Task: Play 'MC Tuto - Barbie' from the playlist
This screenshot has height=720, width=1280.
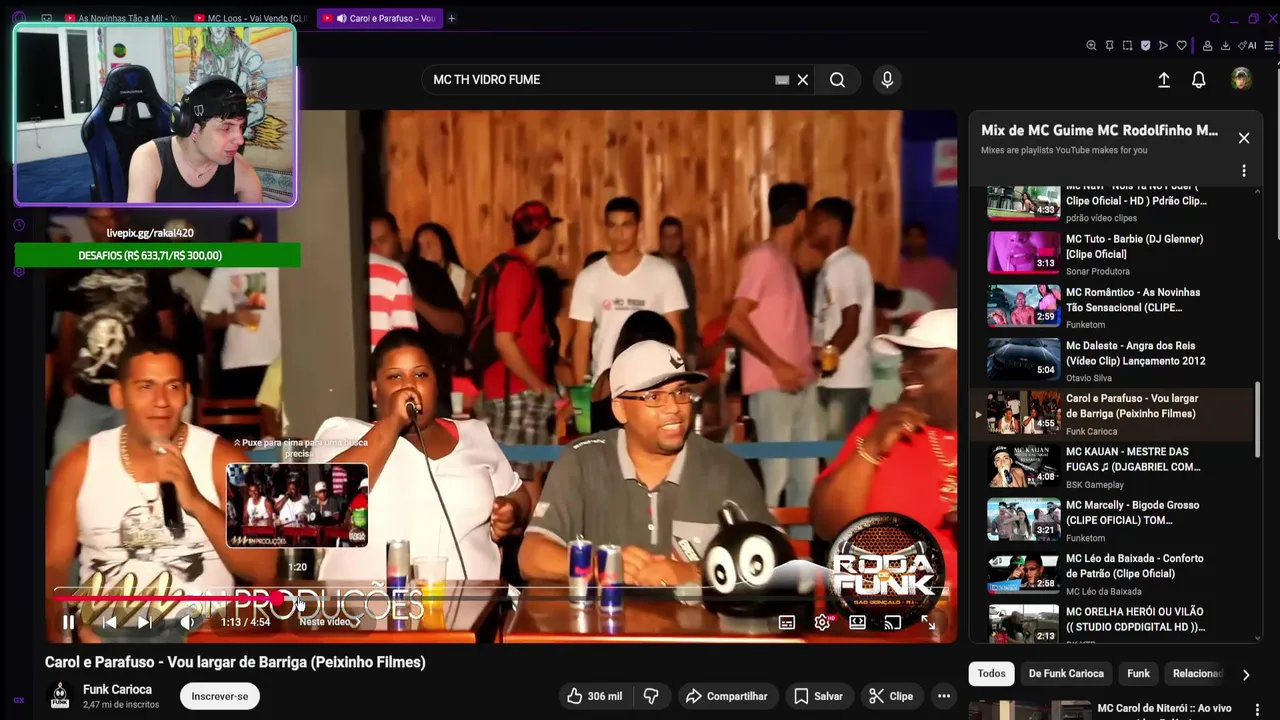Action: tap(1110, 254)
